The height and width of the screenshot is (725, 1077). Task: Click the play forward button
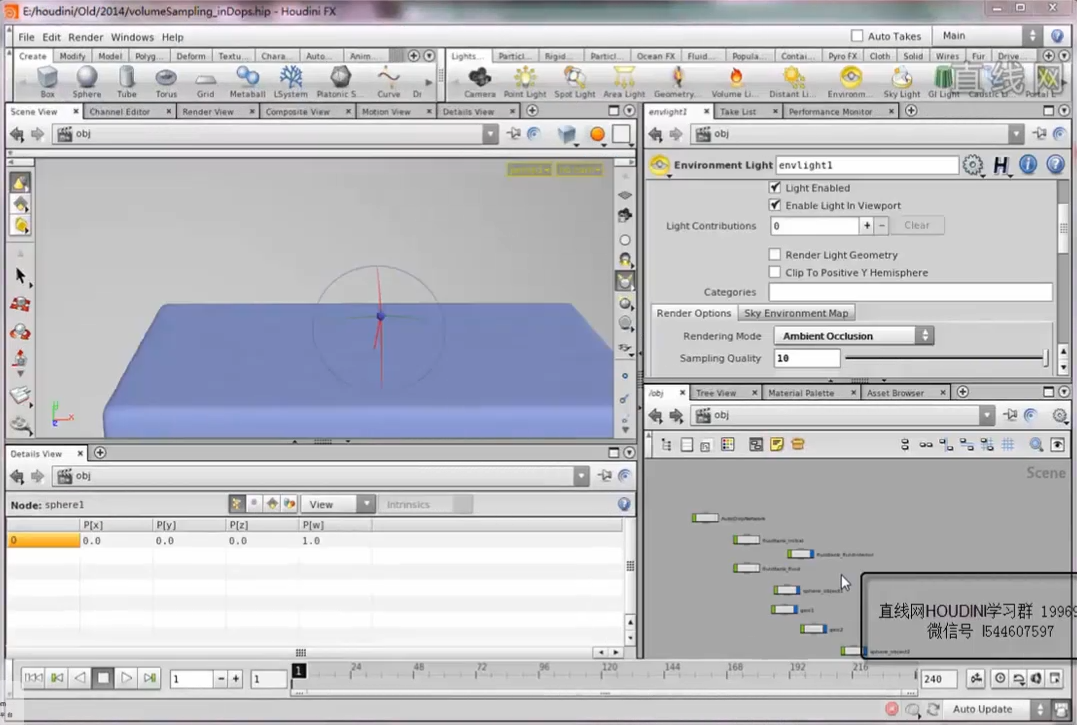click(x=126, y=678)
